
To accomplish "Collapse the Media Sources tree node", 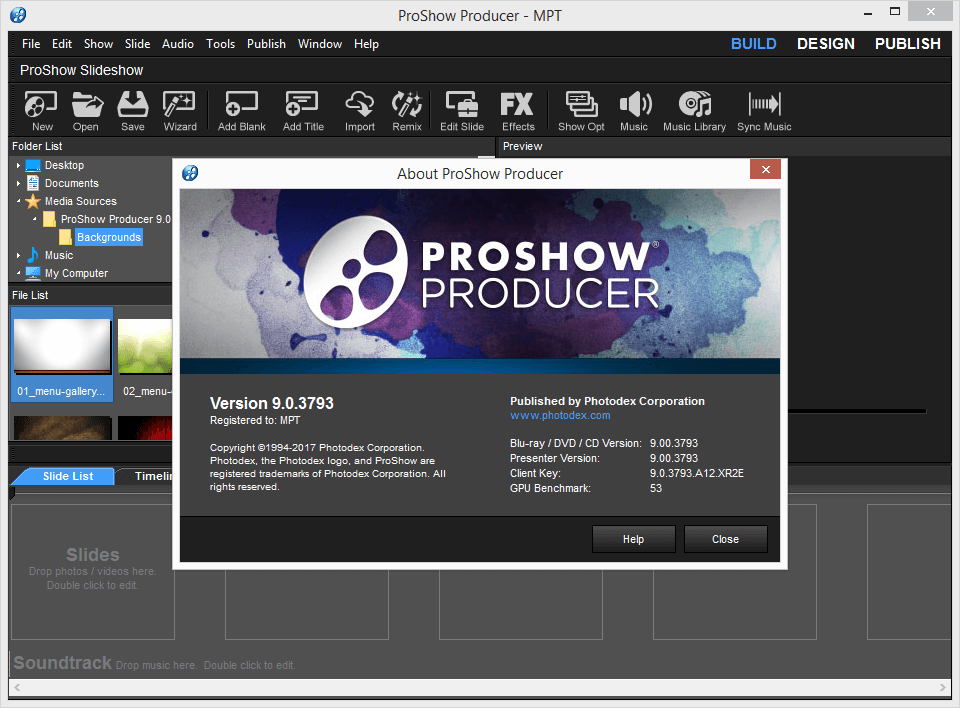I will (18, 202).
